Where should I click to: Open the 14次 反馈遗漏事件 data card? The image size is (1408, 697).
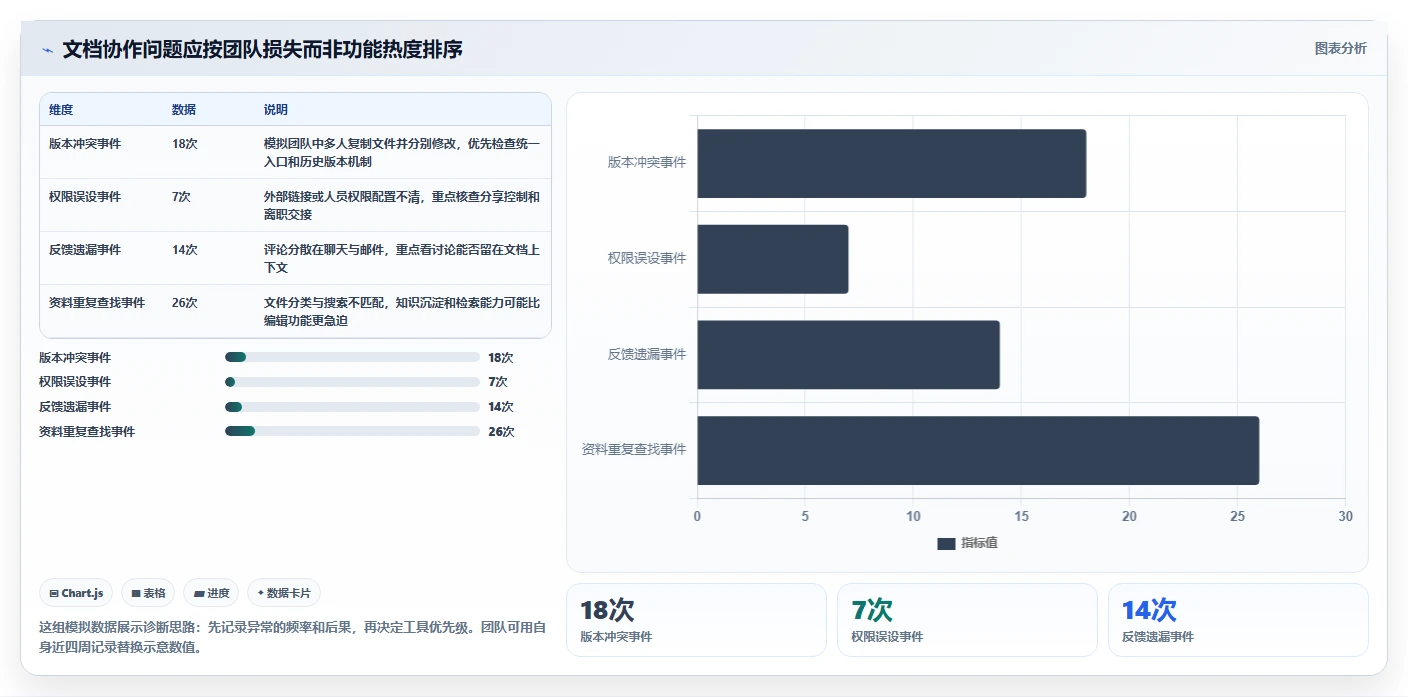1238,620
